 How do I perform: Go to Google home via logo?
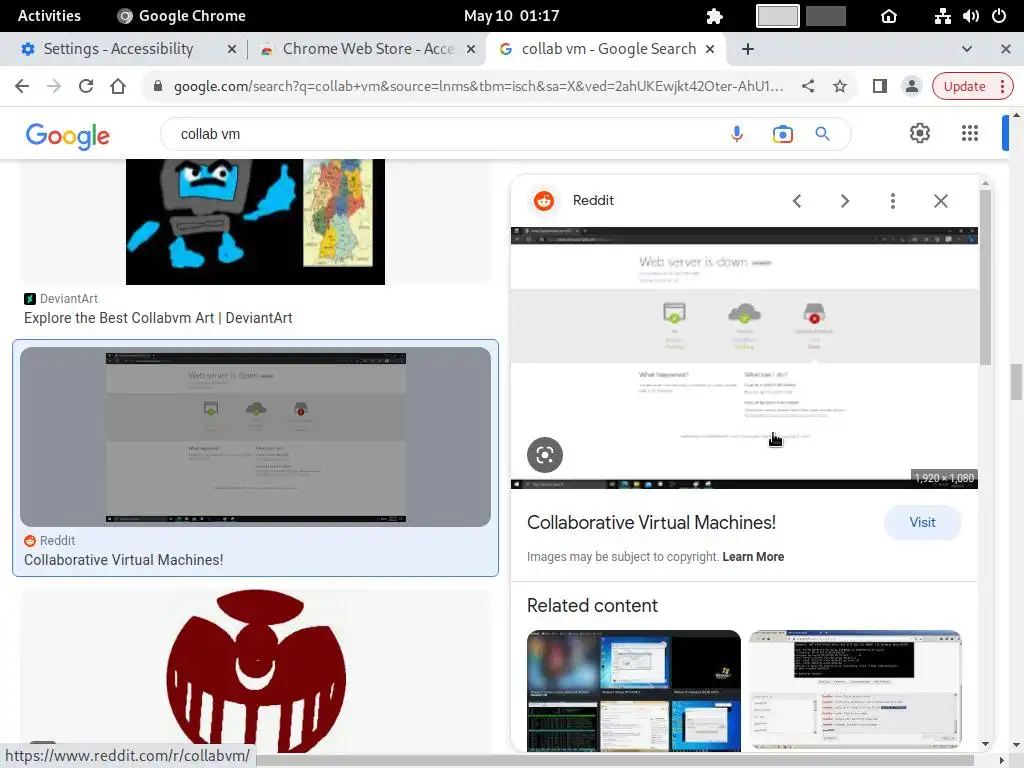(67, 135)
